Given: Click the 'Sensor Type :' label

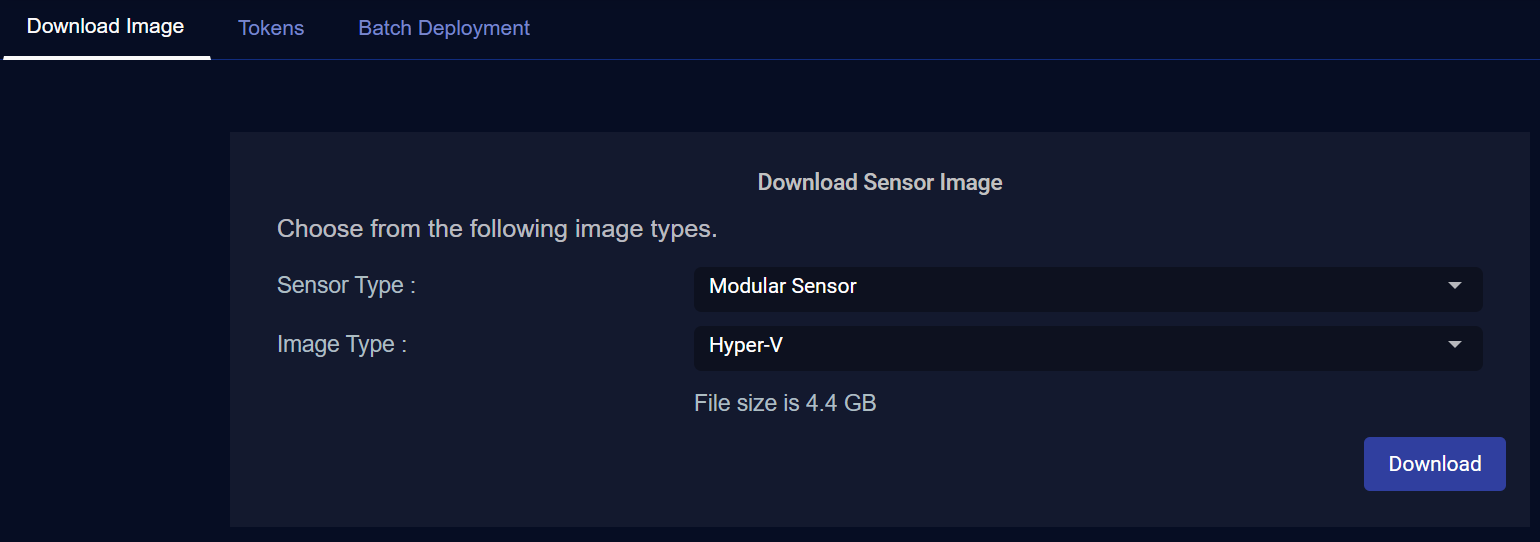Looking at the screenshot, I should [x=346, y=285].
